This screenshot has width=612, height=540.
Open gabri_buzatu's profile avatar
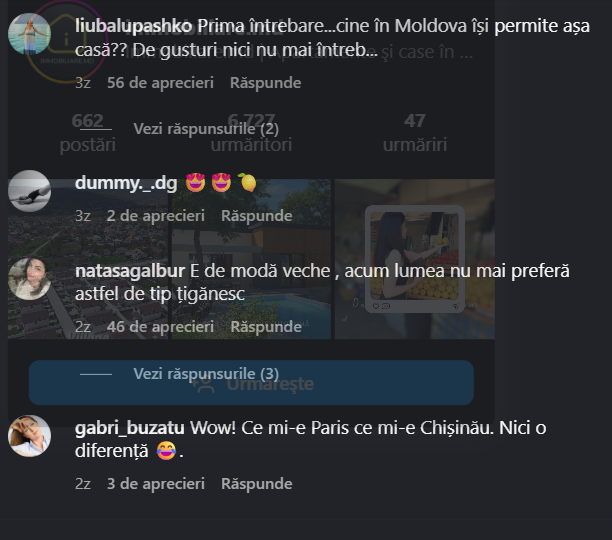(x=29, y=436)
